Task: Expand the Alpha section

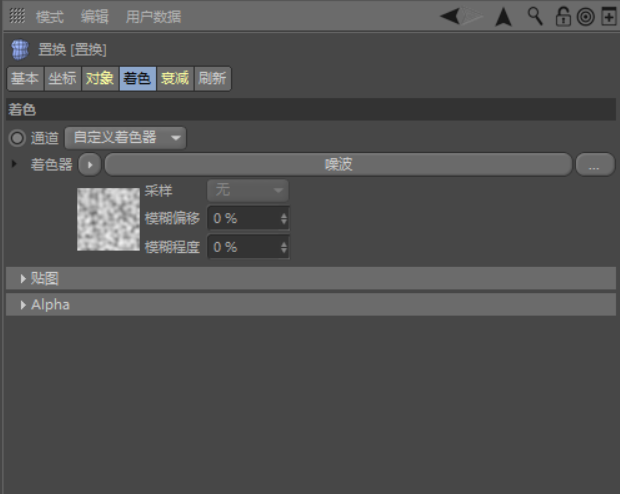Action: click(23, 304)
